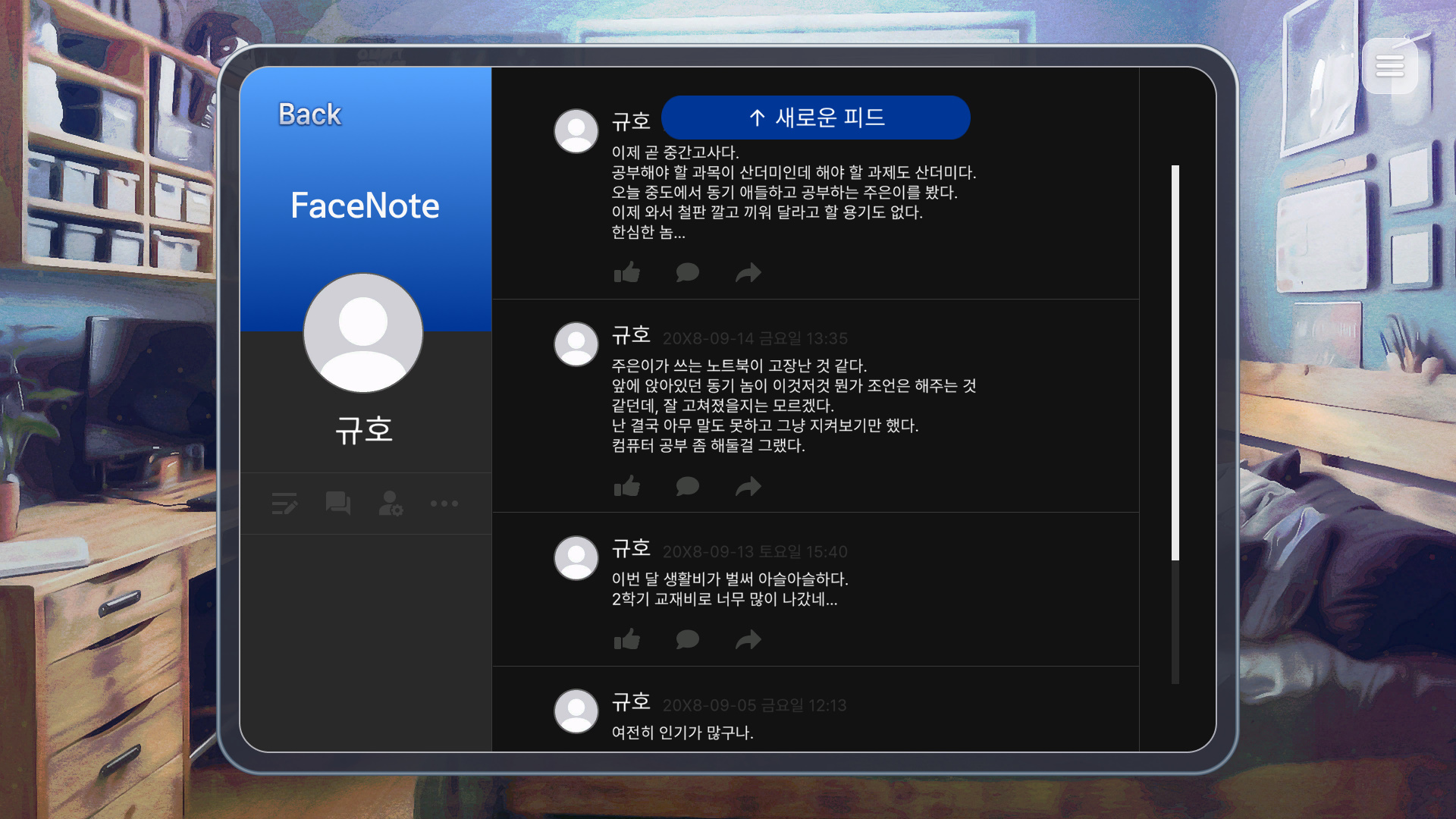Viewport: 1456px width, 819px height.
Task: Click the feed scrollbar thumb
Action: click(x=1175, y=362)
